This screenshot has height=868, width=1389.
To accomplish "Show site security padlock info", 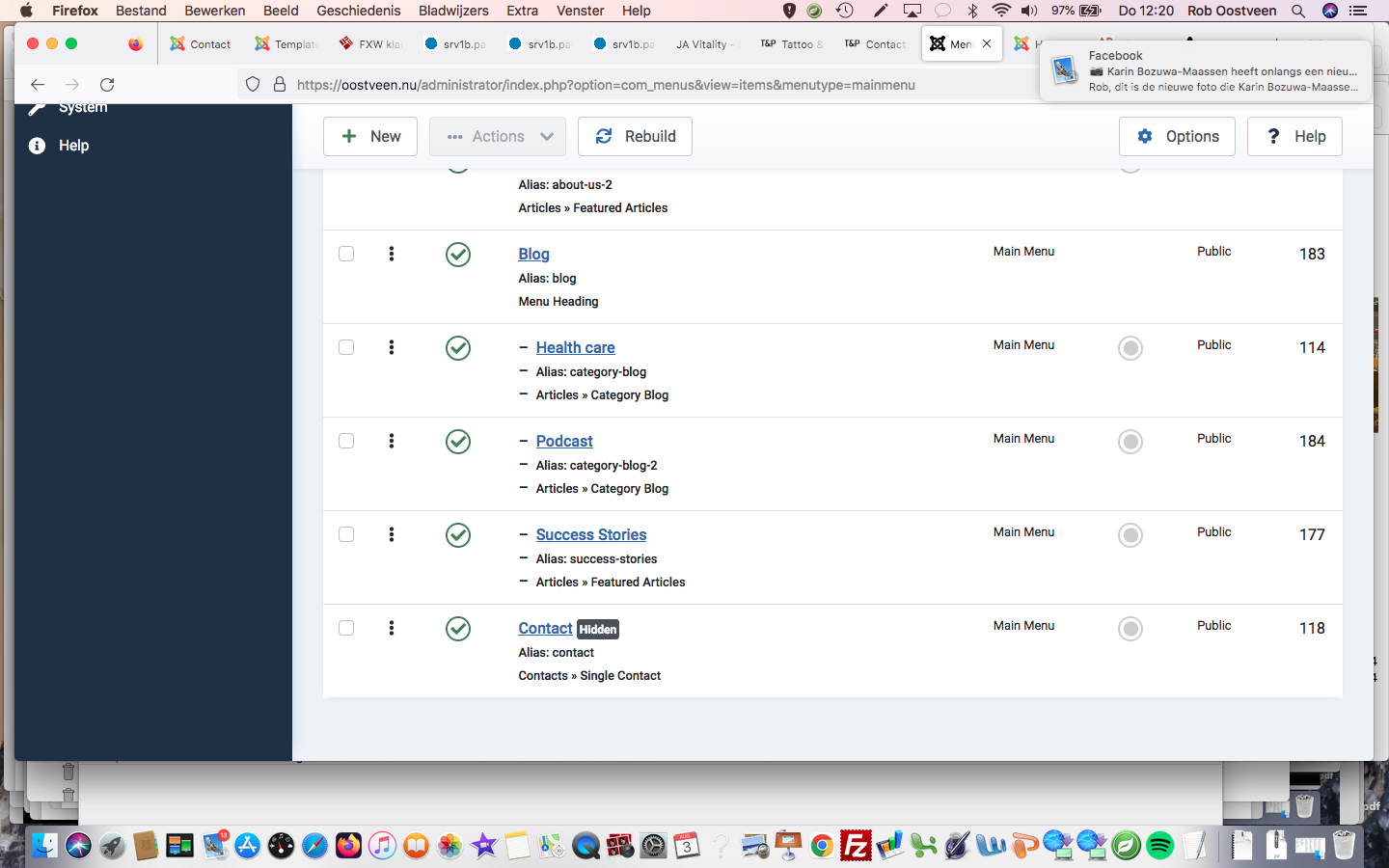I will [280, 85].
